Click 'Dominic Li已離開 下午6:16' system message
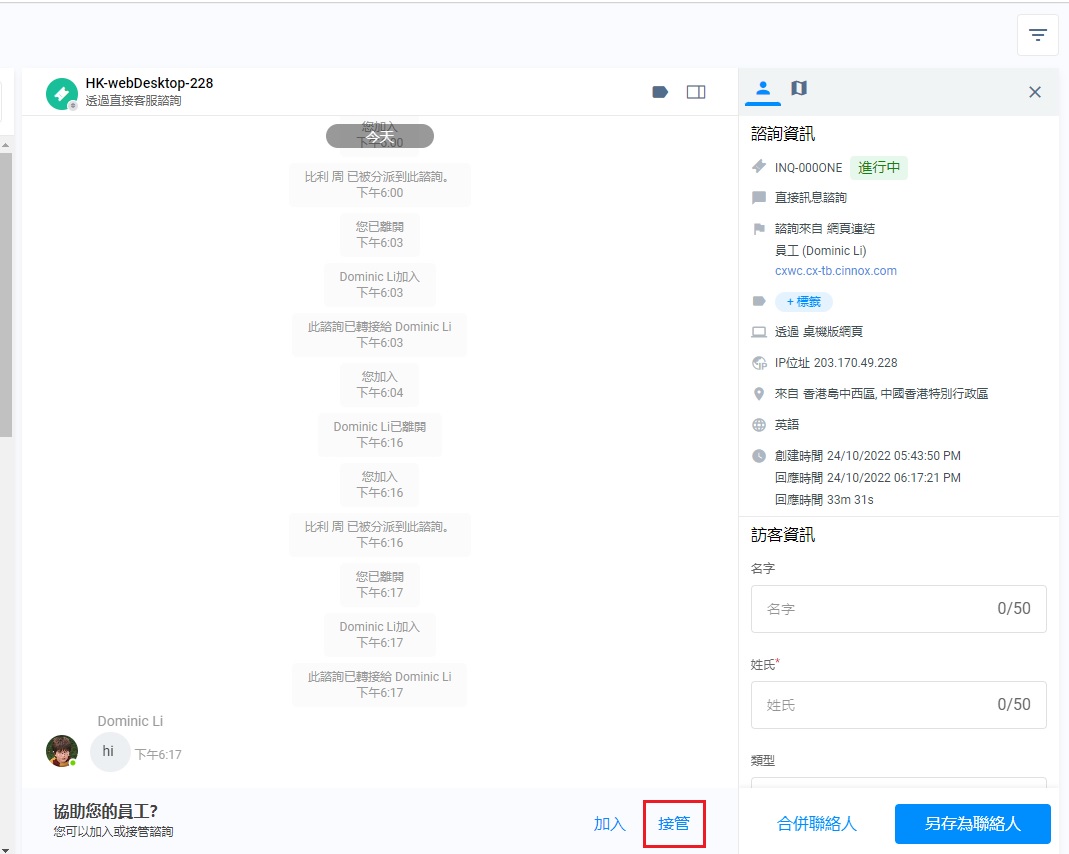This screenshot has width=1069, height=854. 380,435
